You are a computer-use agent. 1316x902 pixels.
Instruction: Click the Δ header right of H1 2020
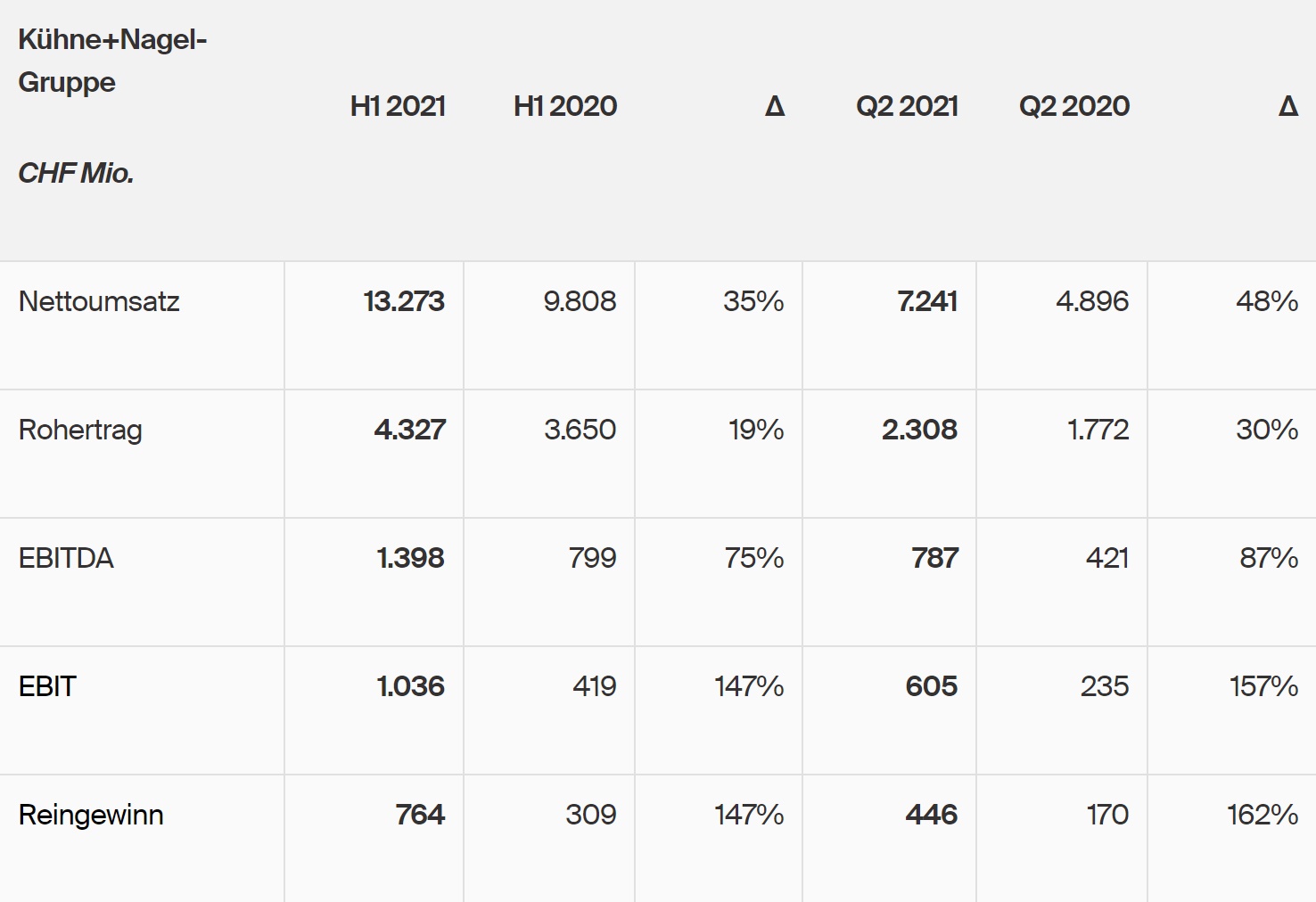[x=775, y=106]
